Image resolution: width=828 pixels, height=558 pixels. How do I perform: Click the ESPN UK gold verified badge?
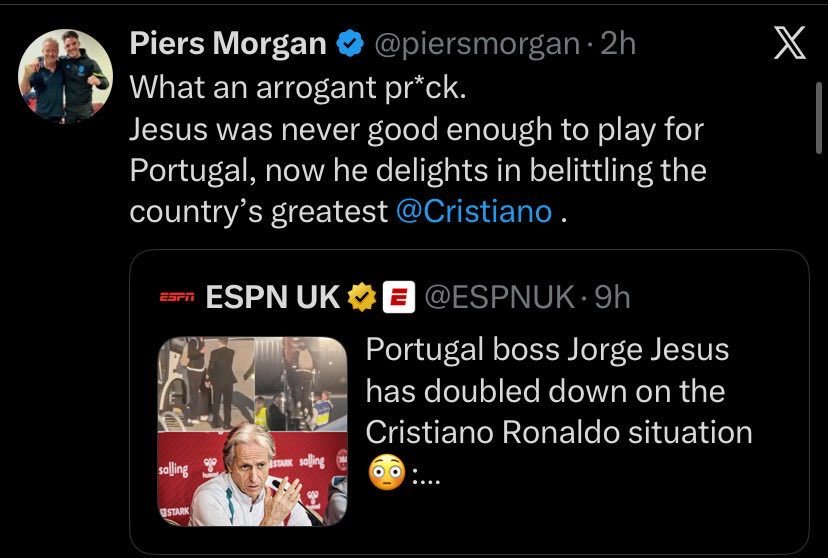362,297
